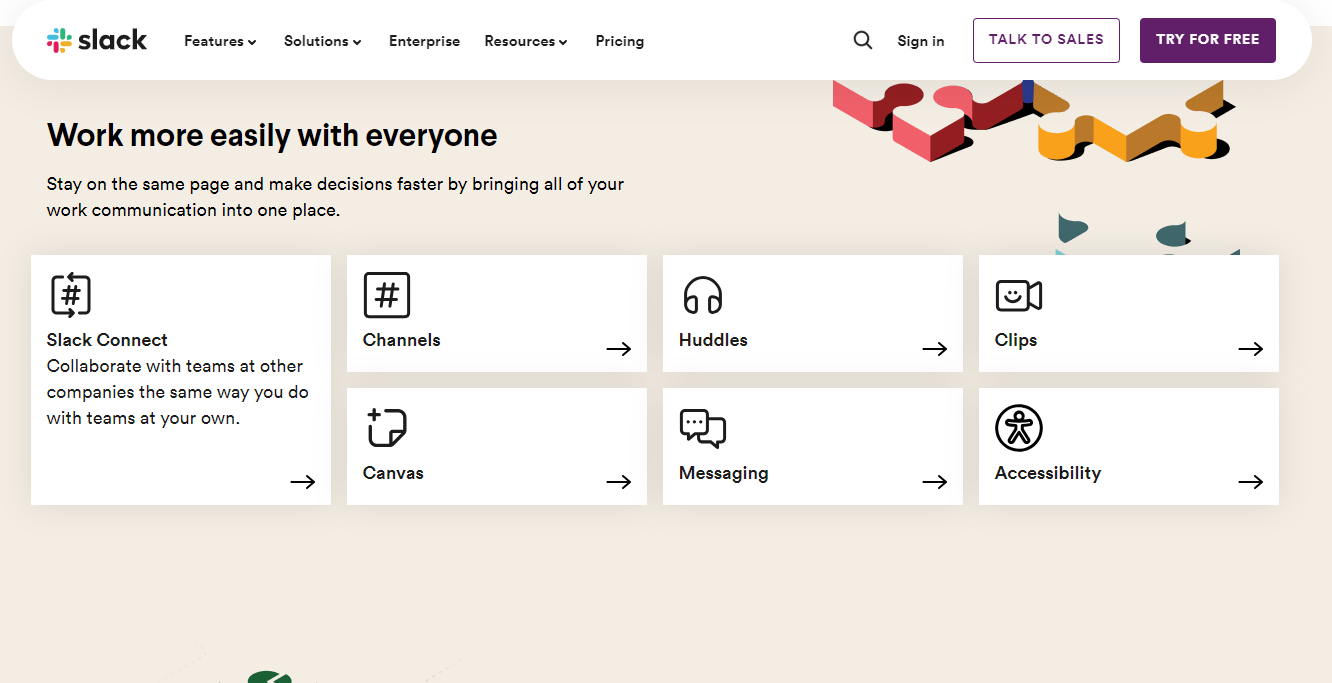Click the 'Stay on the same page' paragraph

click(x=335, y=197)
